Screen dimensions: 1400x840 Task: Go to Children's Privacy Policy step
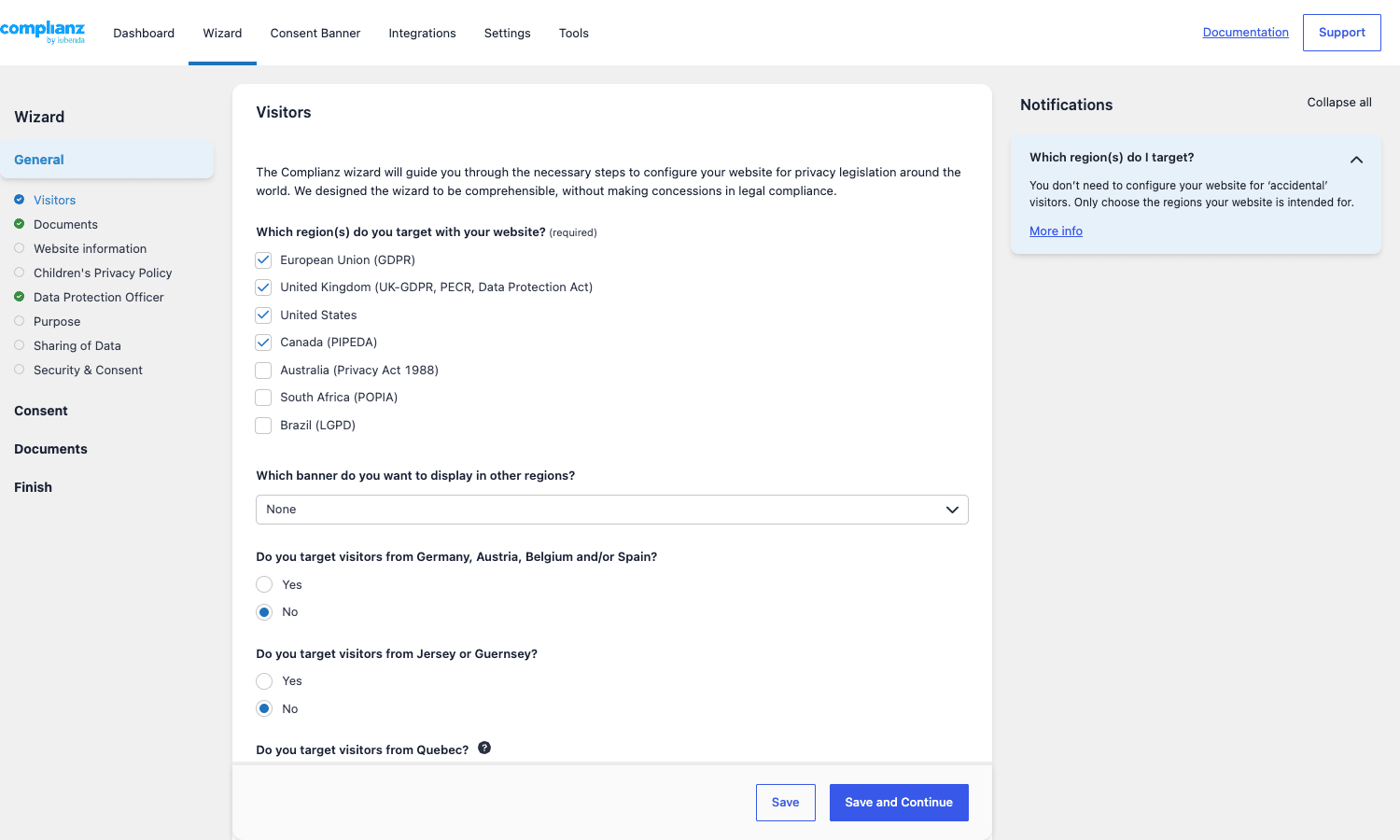(103, 273)
